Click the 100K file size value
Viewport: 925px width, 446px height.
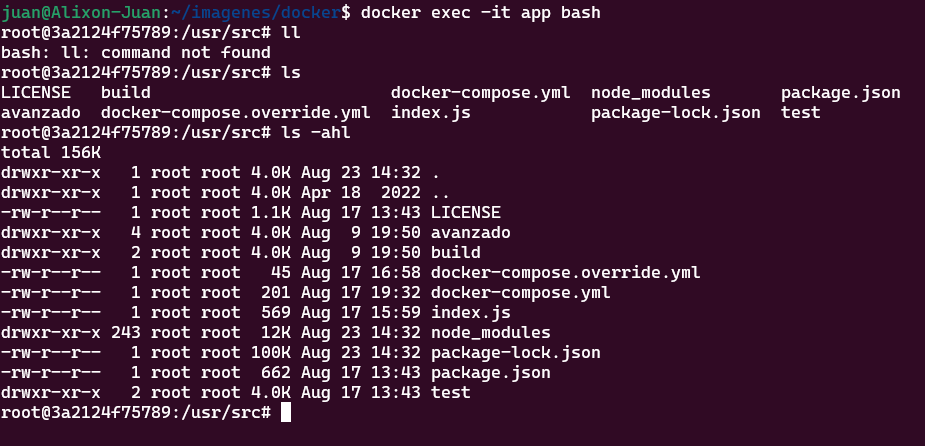click(x=275, y=353)
